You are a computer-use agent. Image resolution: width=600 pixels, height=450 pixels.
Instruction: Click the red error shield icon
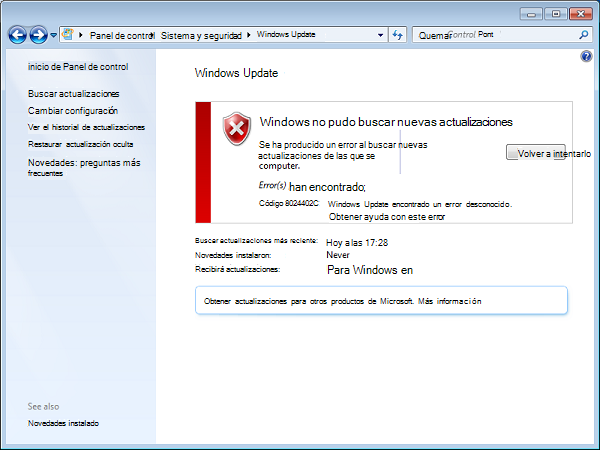pyautogui.click(x=237, y=129)
